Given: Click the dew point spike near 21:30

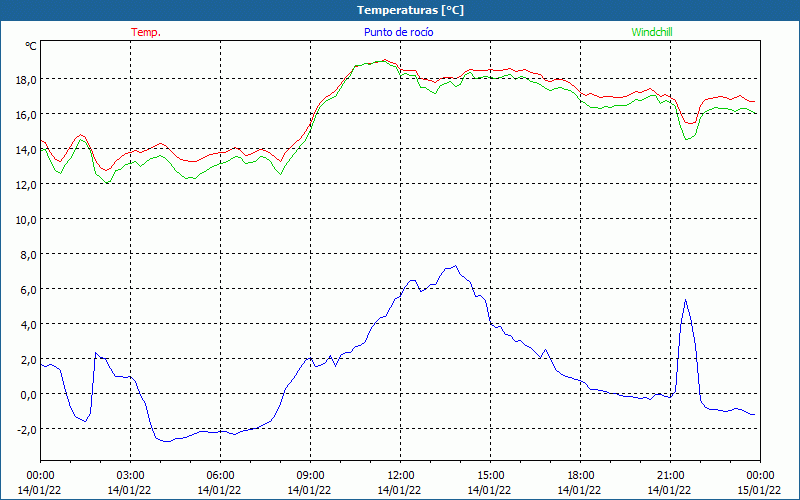Looking at the screenshot, I should click(x=685, y=300).
